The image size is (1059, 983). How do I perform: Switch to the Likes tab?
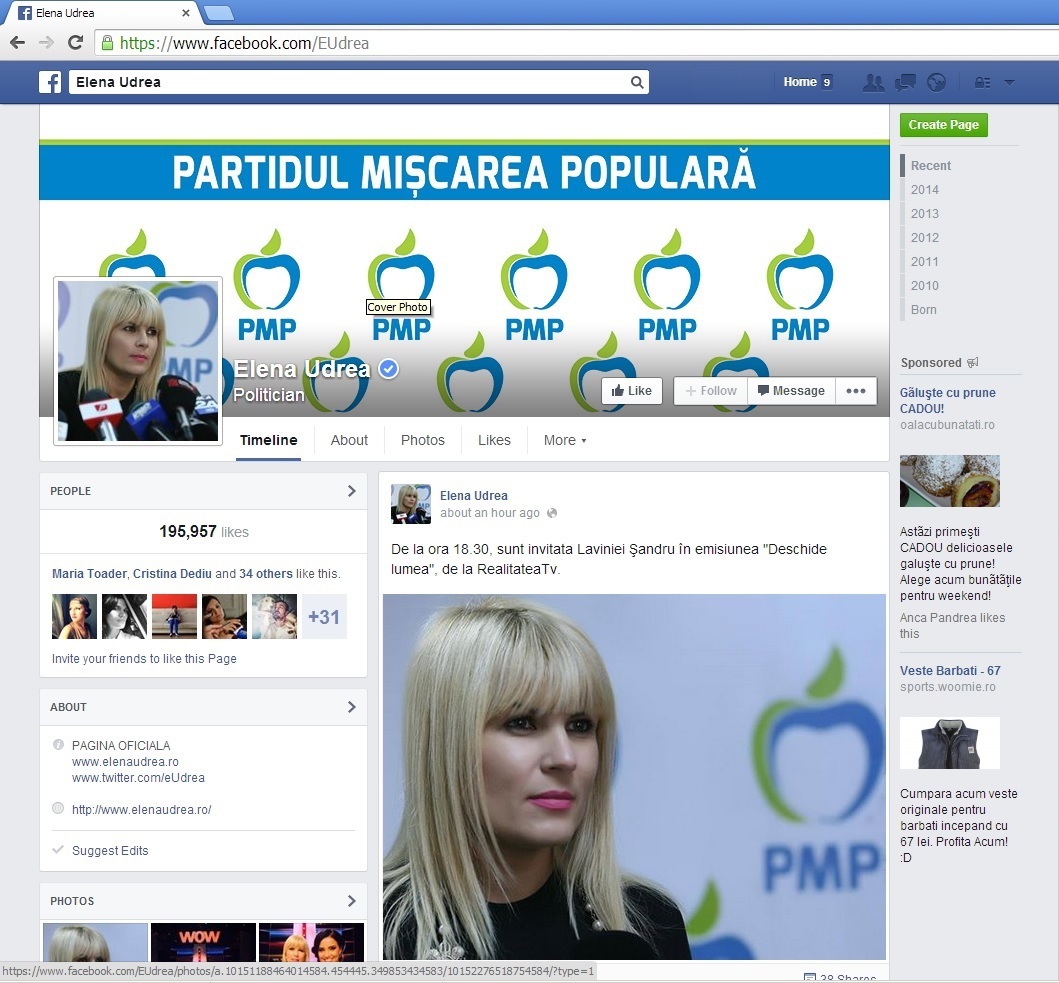[494, 440]
